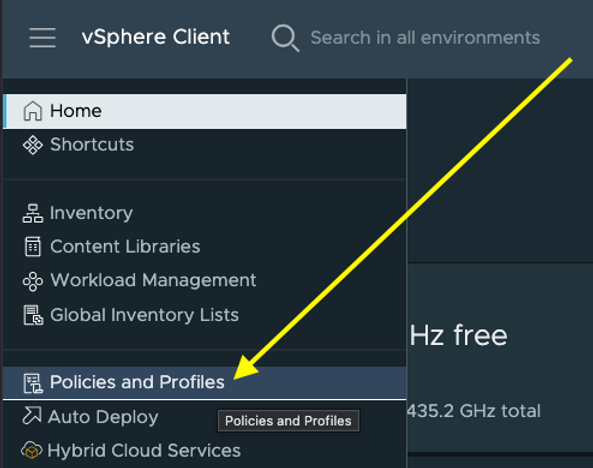Click the Home house icon
Viewport: 593px width, 468px height.
(33, 111)
